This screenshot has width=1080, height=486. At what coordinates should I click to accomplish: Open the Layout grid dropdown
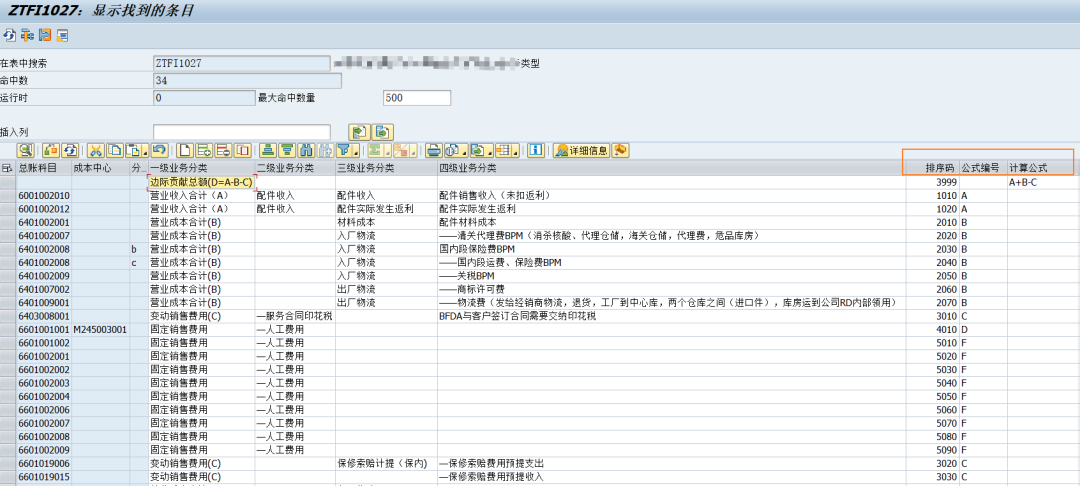pyautogui.click(x=508, y=150)
